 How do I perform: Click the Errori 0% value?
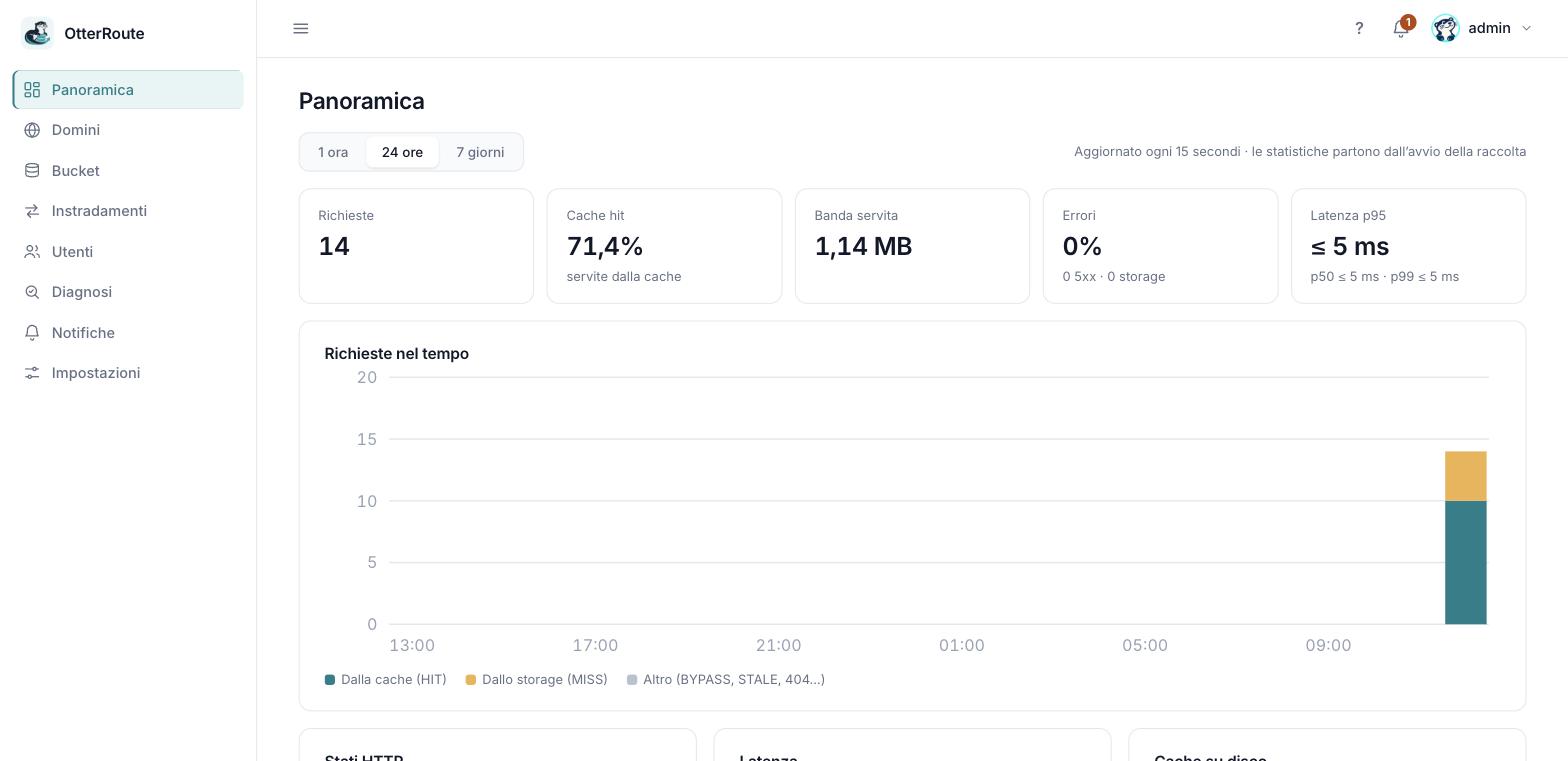point(1082,247)
